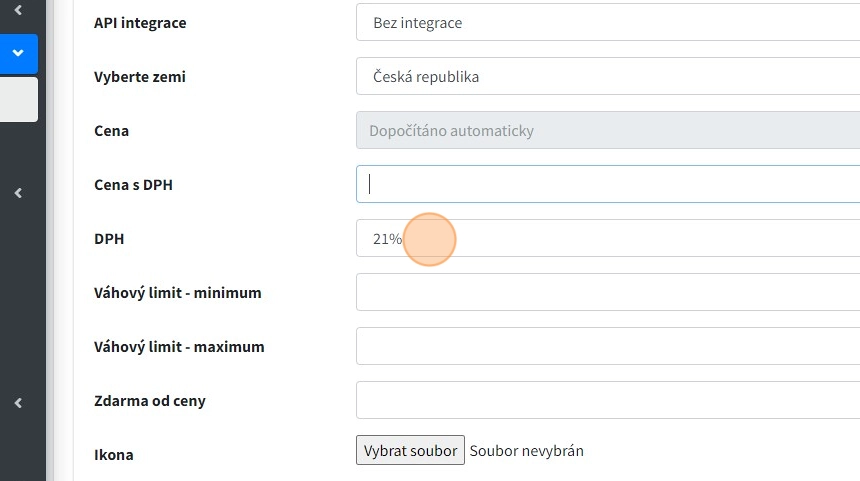Focus the Zdarma od ceny input
Viewport: 860px width, 481px height.
click(608, 401)
